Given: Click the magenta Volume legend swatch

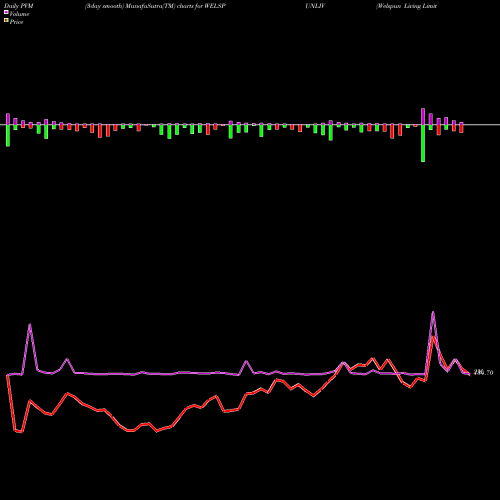Looking at the screenshot, I should (x=6, y=13).
